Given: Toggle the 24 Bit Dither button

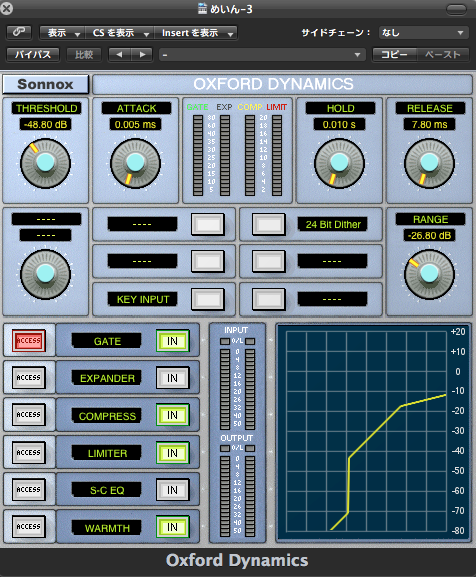Looking at the screenshot, I should [269, 224].
